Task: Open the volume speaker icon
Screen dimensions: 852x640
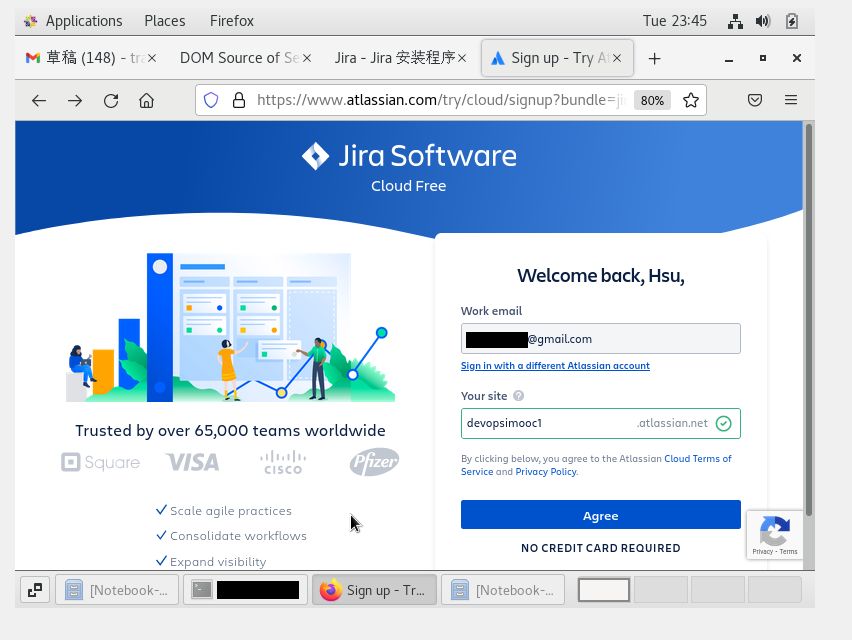Action: click(763, 21)
